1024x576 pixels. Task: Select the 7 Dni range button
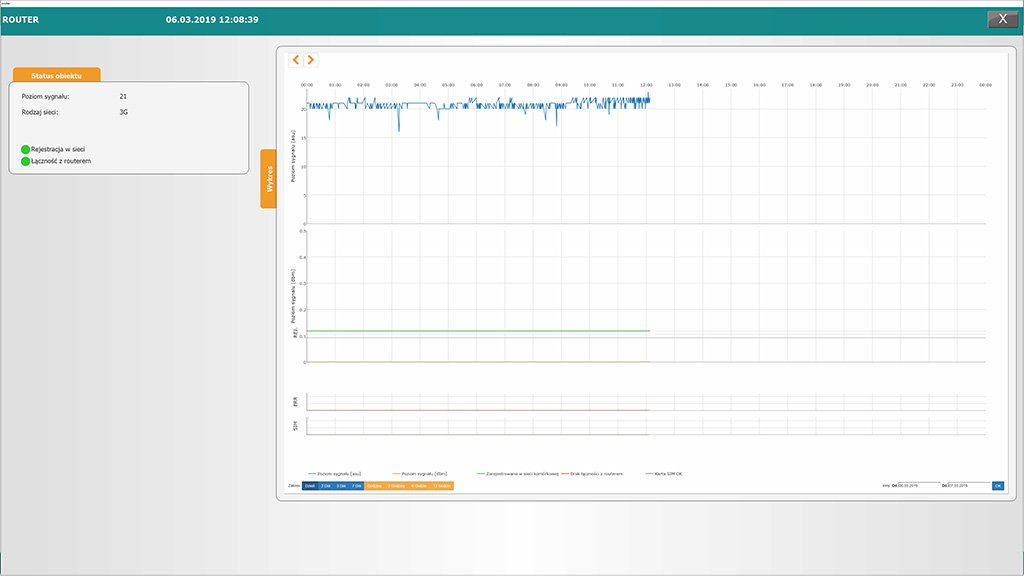(x=357, y=486)
